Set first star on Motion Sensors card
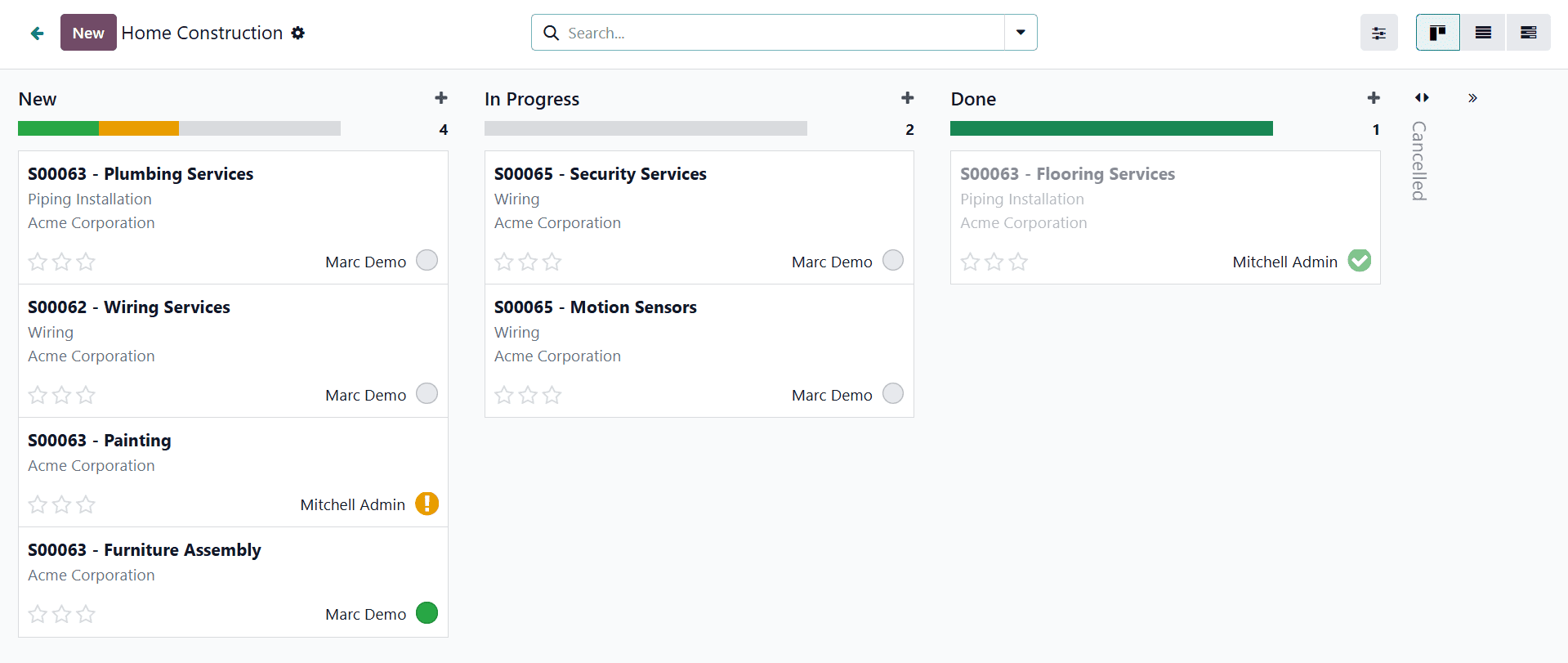 [504, 395]
